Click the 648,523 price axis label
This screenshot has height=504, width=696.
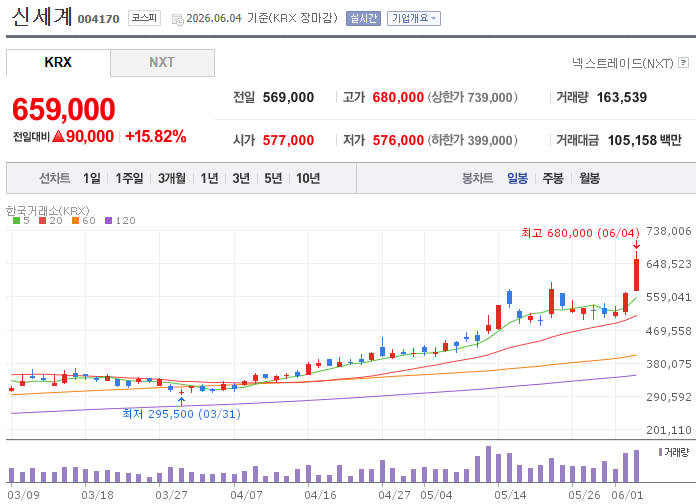click(669, 264)
